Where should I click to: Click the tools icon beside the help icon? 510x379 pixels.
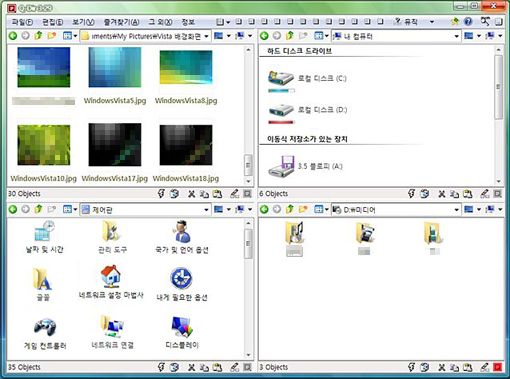click(x=485, y=22)
